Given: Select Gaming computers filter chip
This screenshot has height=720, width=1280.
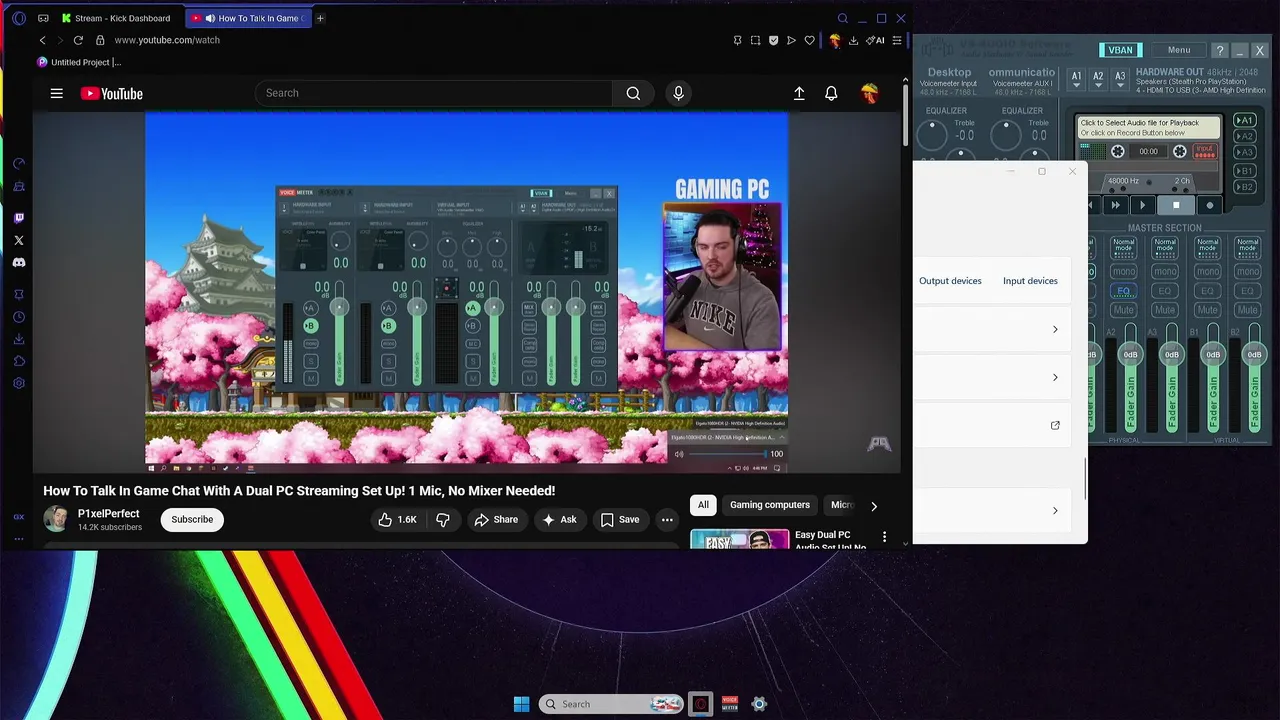Looking at the screenshot, I should click(770, 505).
